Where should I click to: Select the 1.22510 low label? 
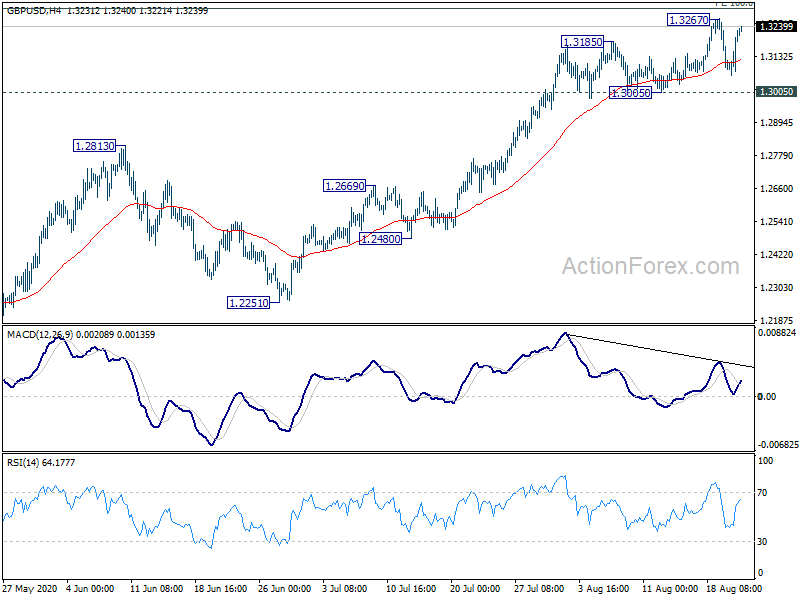pos(248,303)
